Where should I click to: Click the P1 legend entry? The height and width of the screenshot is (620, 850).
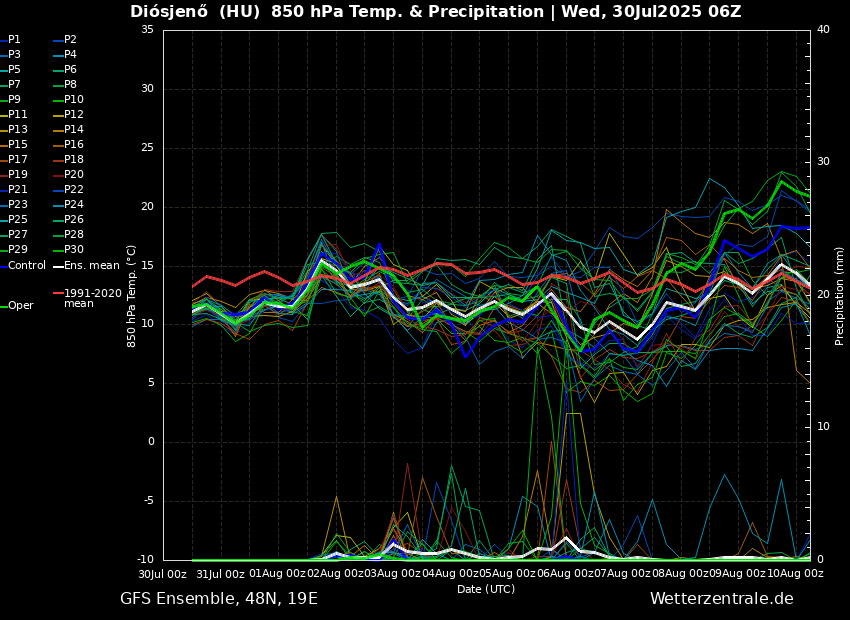coord(14,40)
